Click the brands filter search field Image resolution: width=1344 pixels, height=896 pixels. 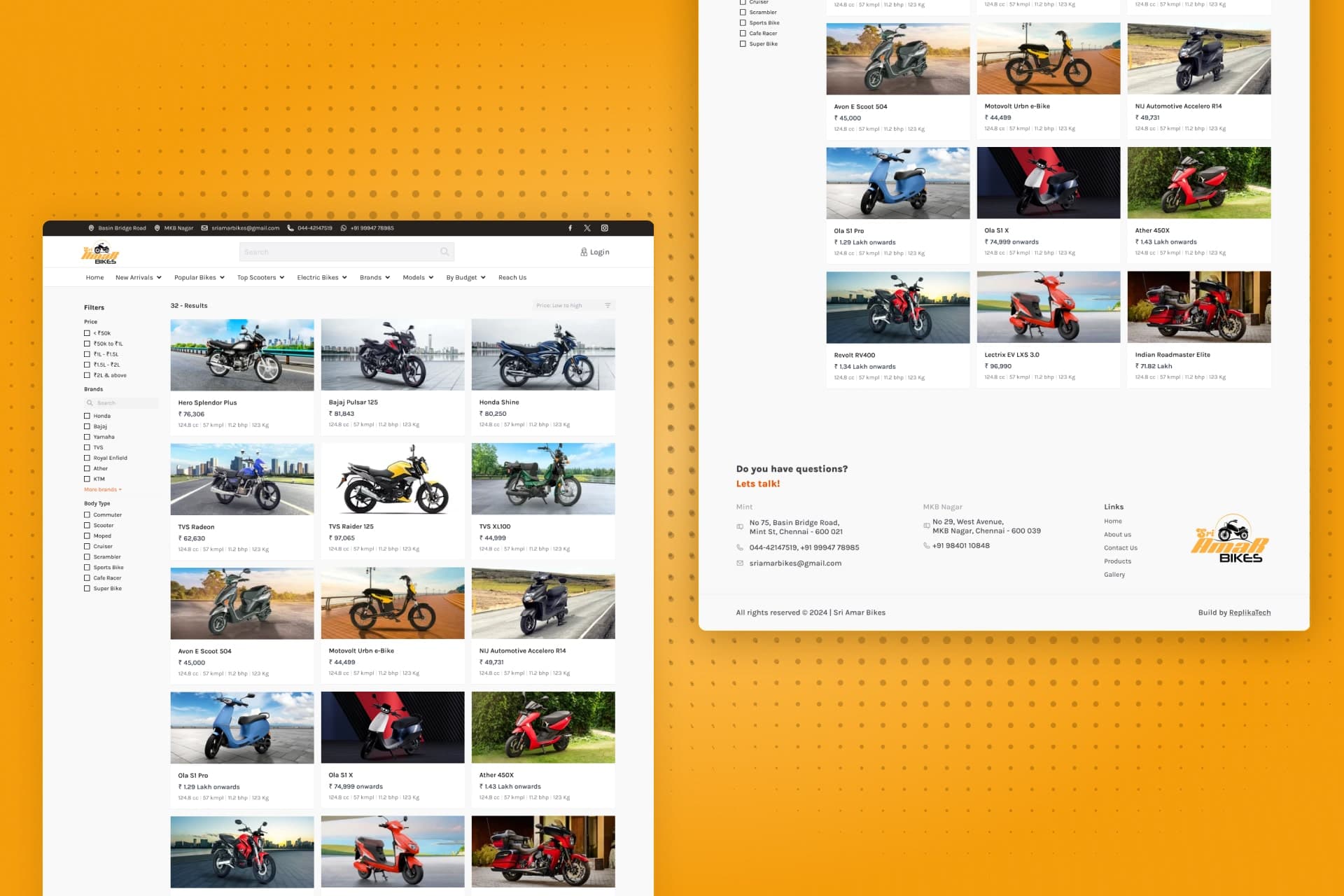point(122,403)
